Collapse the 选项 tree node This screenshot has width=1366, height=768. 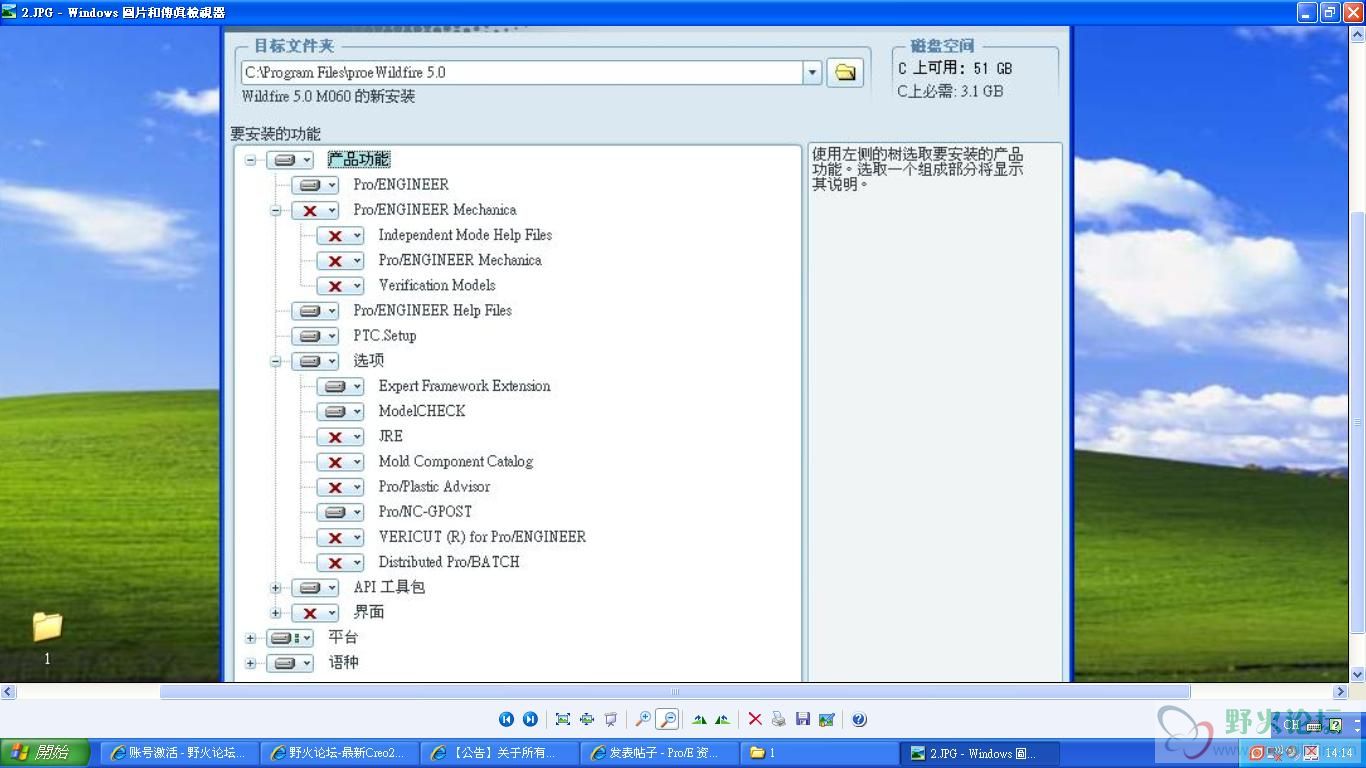tap(276, 361)
